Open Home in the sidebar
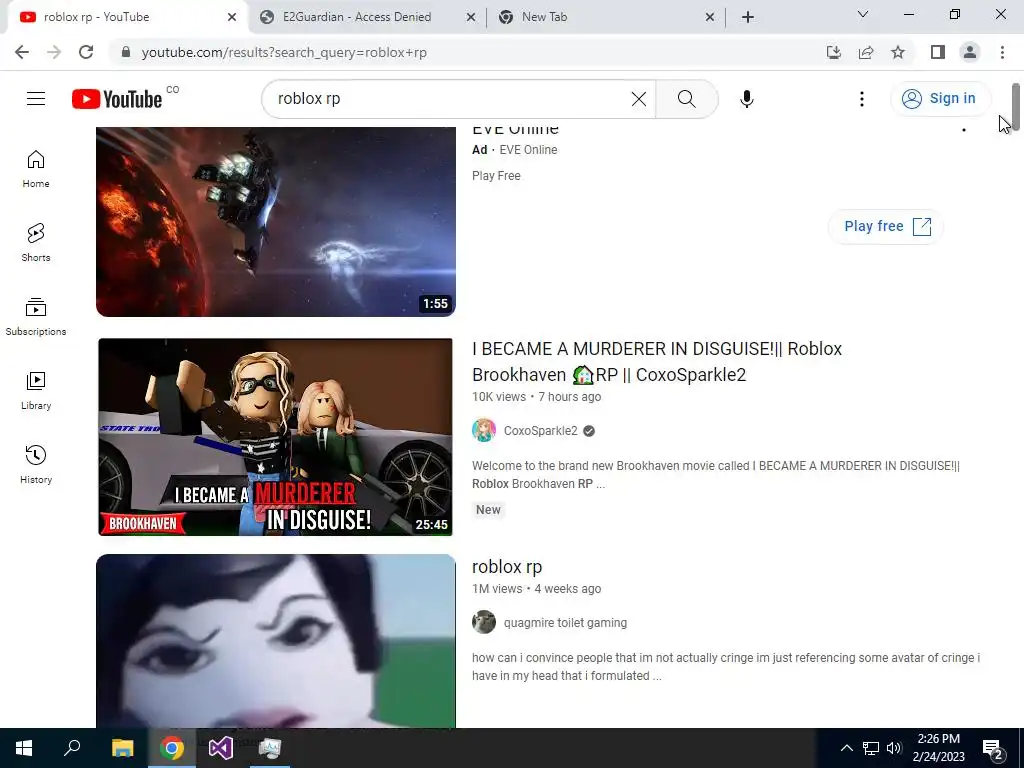1024x768 pixels. (x=36, y=169)
